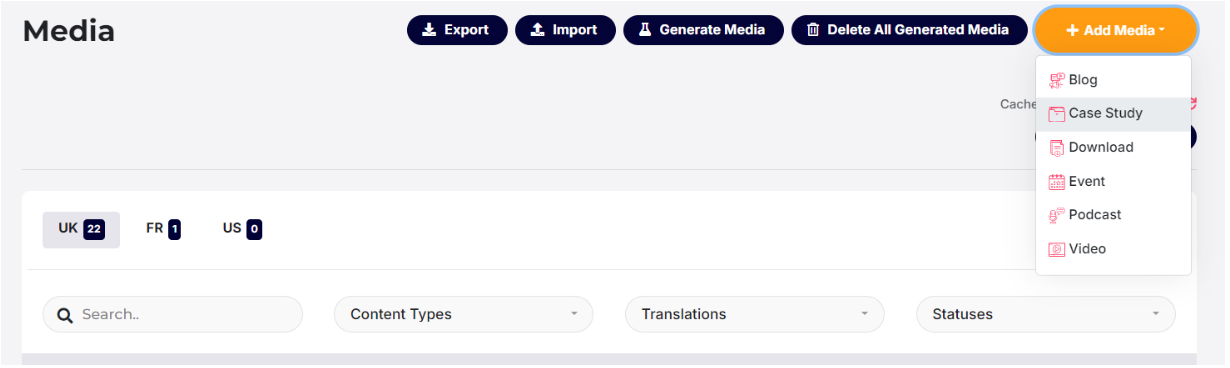Click the Import button

[x=565, y=30]
